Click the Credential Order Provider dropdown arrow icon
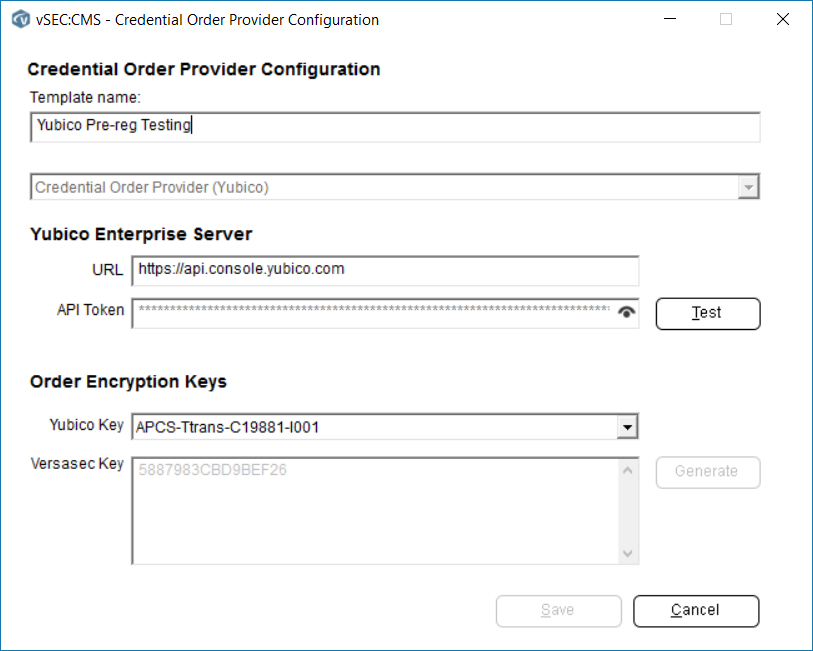 (748, 186)
